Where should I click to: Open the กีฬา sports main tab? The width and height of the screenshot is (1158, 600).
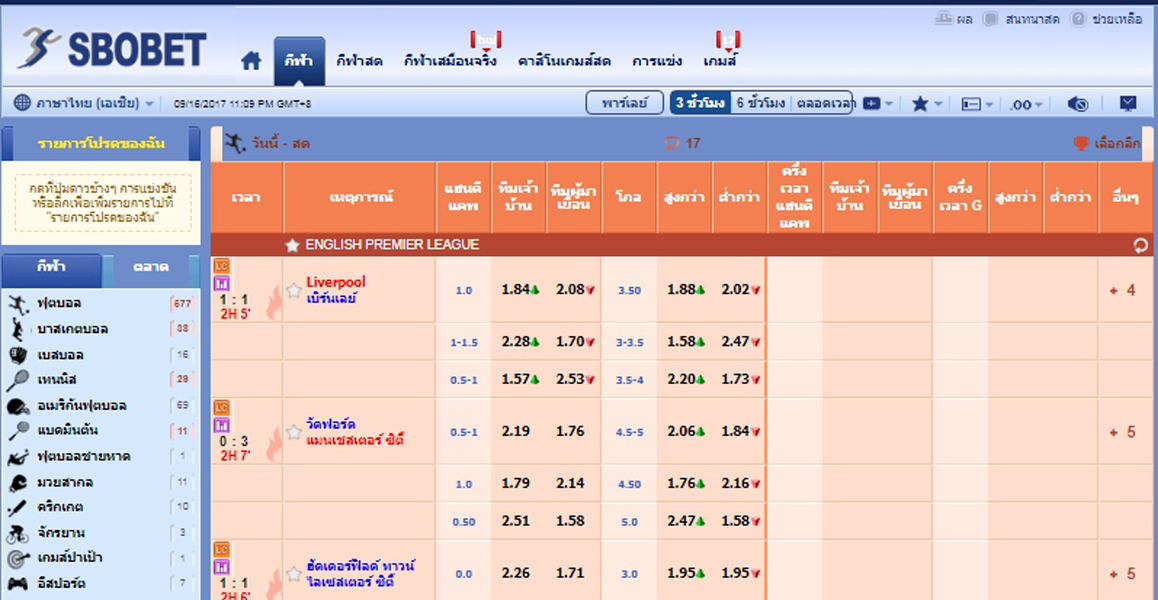tap(299, 61)
